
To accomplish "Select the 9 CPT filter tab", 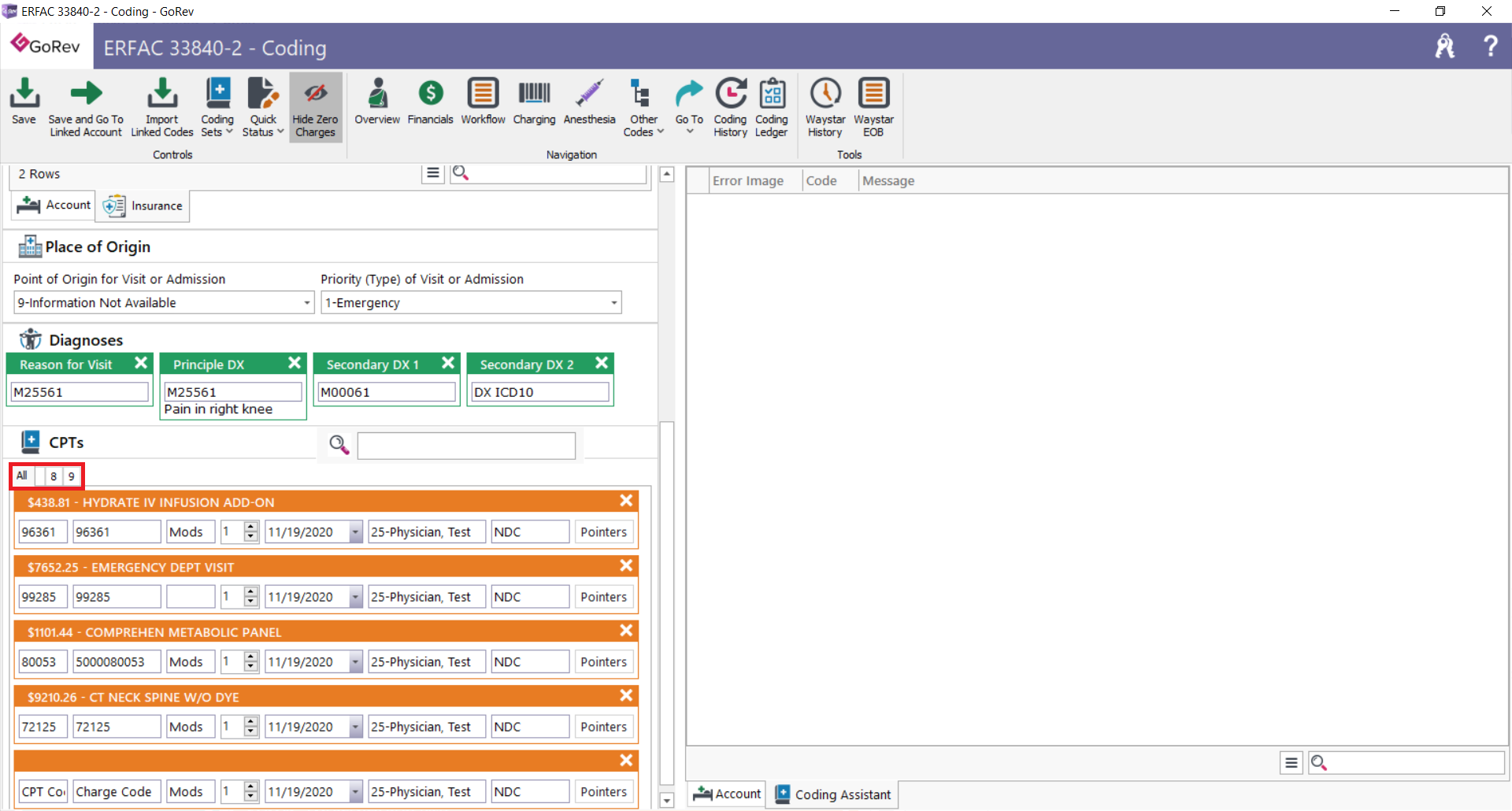I will coord(71,476).
